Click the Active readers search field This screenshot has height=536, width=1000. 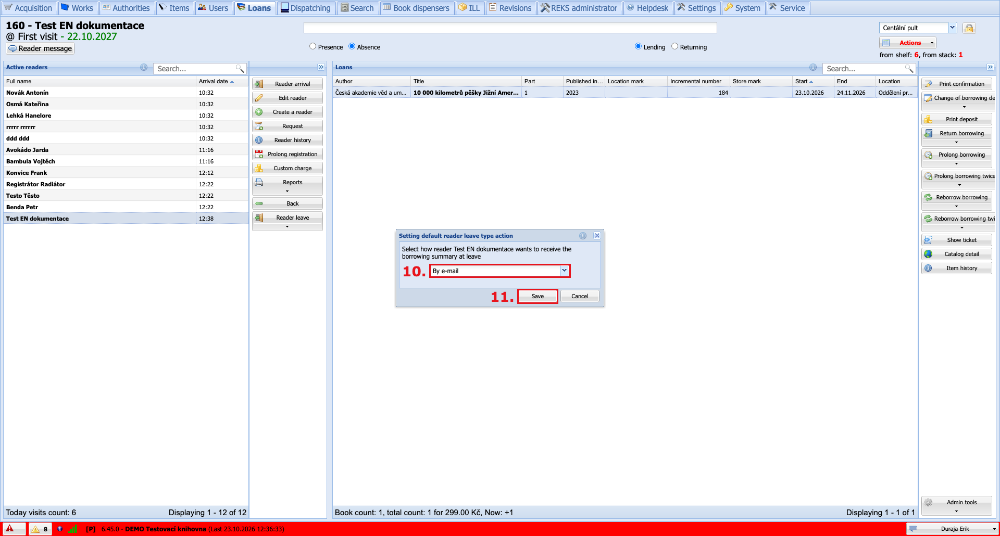[195, 68]
